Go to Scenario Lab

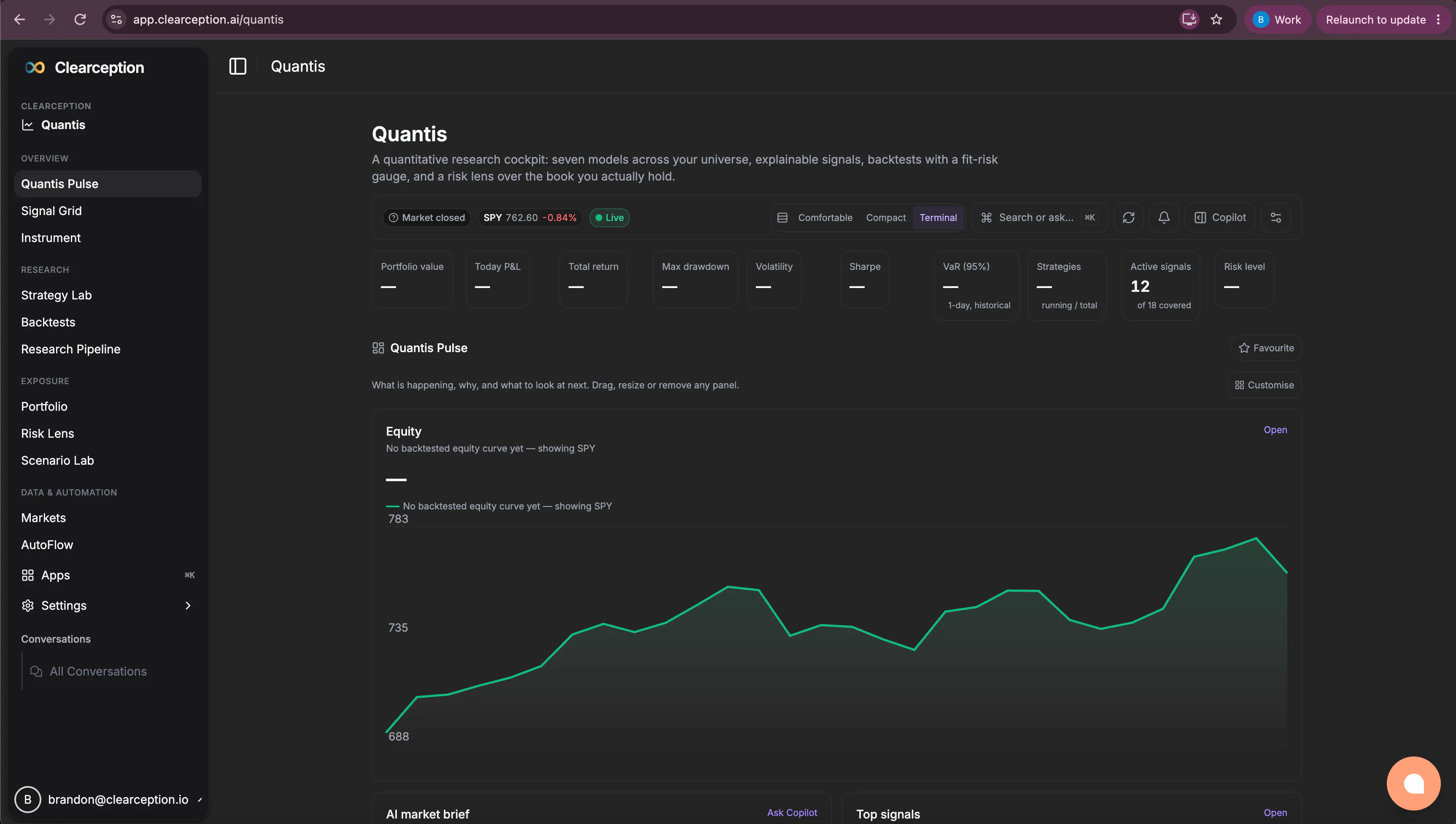coord(108,460)
